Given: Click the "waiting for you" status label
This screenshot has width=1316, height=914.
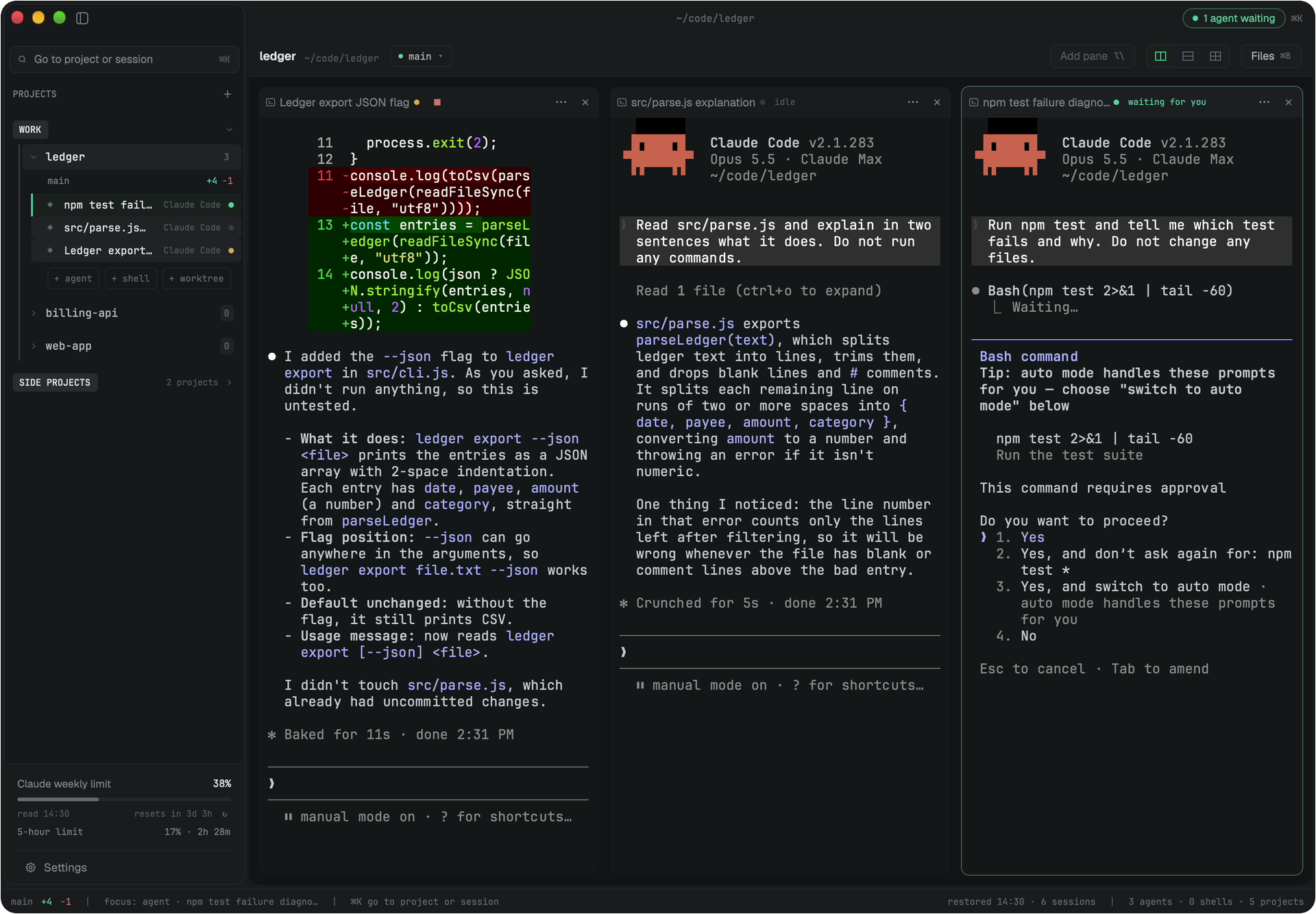Looking at the screenshot, I should click(x=1167, y=102).
